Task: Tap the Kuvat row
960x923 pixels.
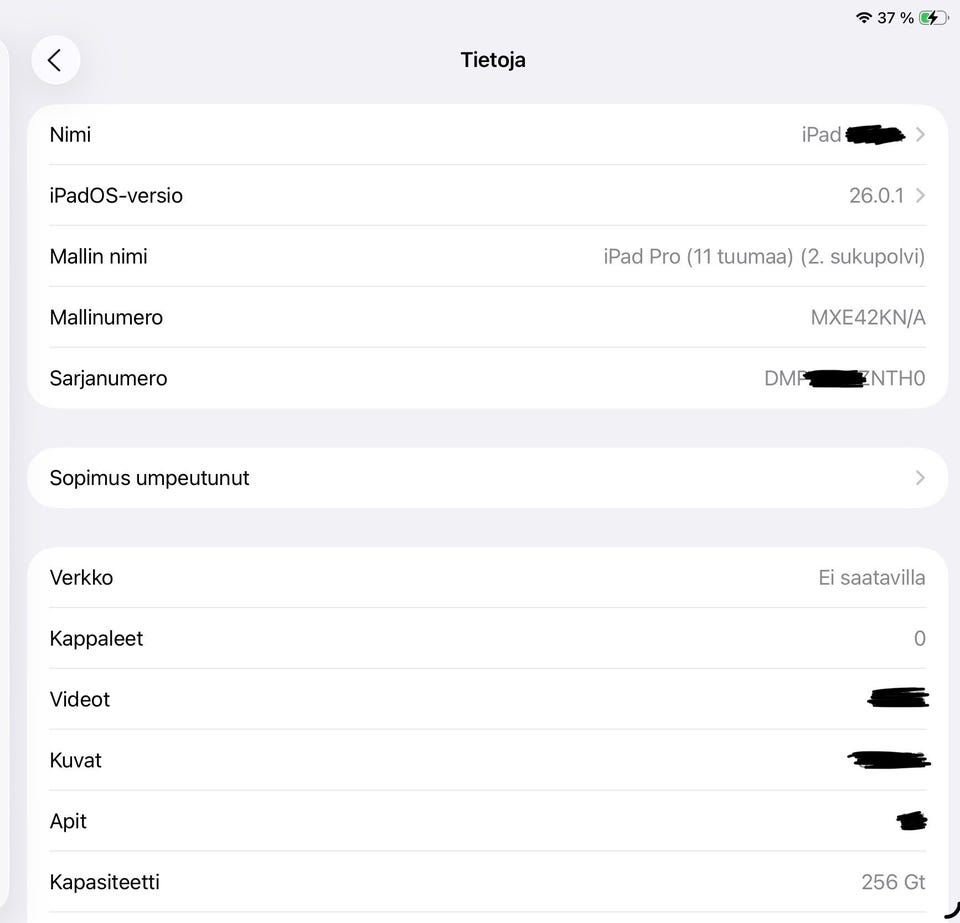Action: coord(487,761)
